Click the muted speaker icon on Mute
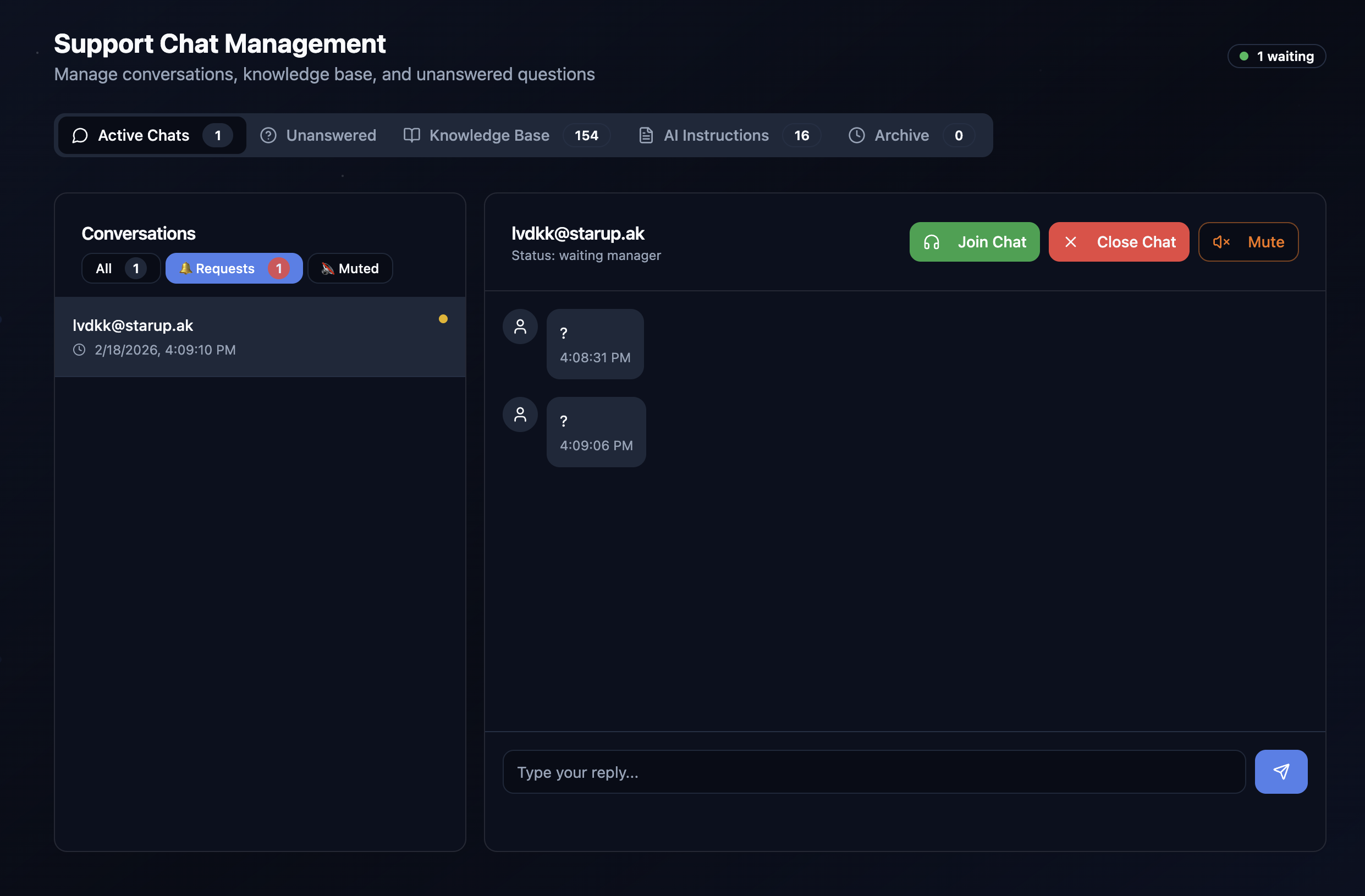Viewport: 1365px width, 896px height. (1221, 242)
